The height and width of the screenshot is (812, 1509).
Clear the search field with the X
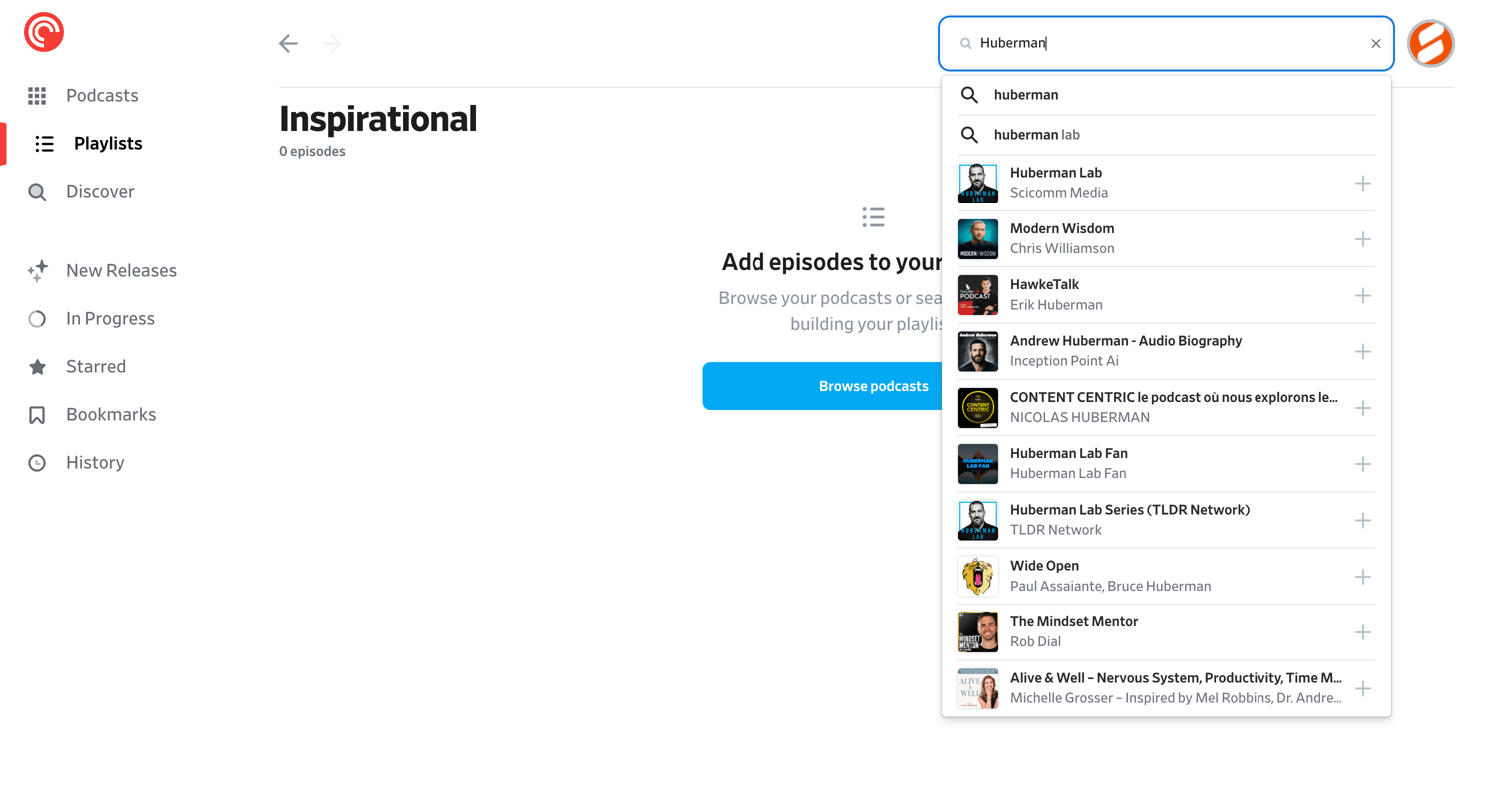pyautogui.click(x=1375, y=43)
